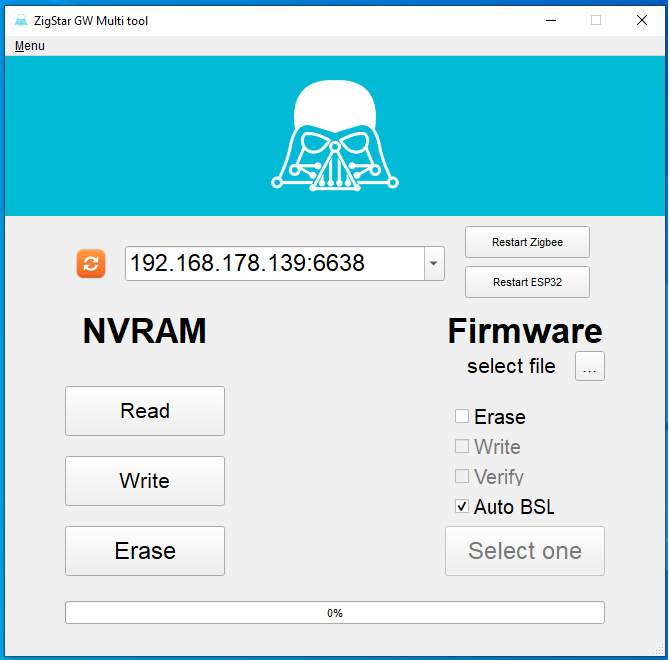
Task: Click Restart Zigbee button
Action: pyautogui.click(x=527, y=242)
